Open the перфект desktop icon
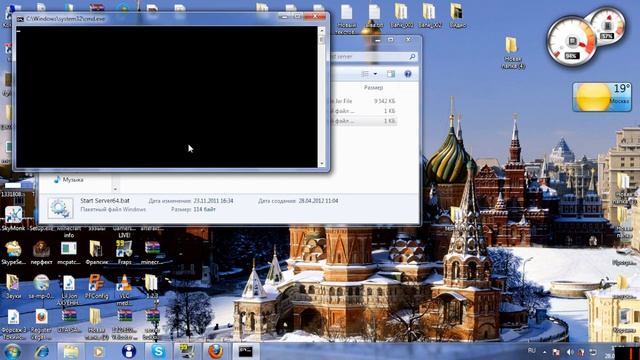The image size is (640, 360). pos(41,253)
